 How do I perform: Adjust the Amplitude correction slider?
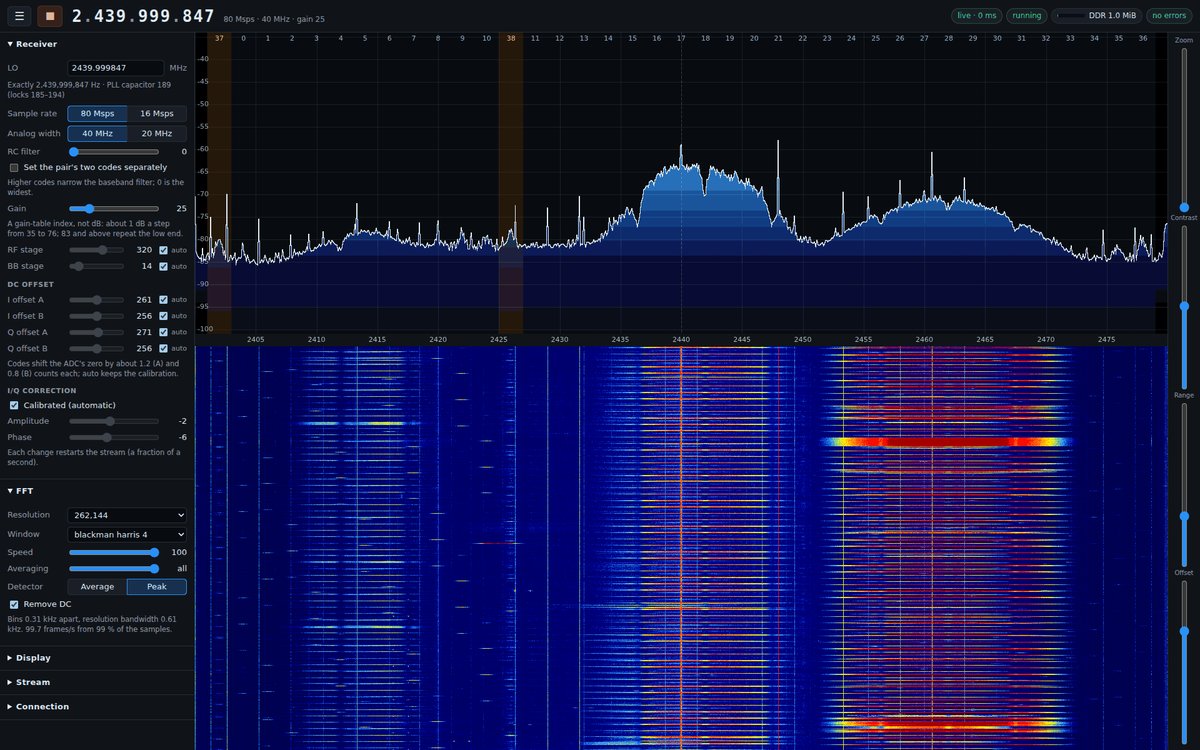click(113, 421)
